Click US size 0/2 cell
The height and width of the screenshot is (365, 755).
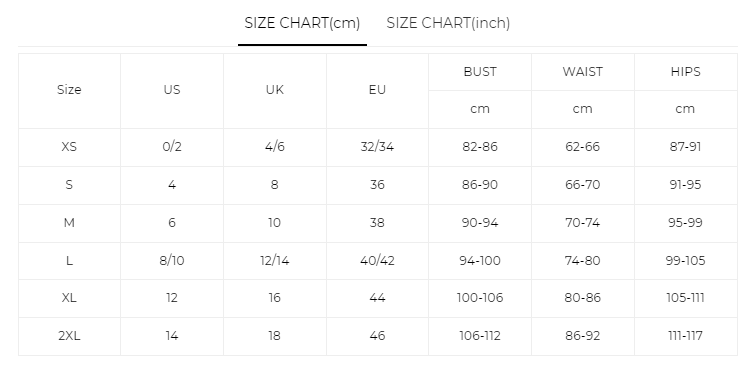pyautogui.click(x=171, y=147)
